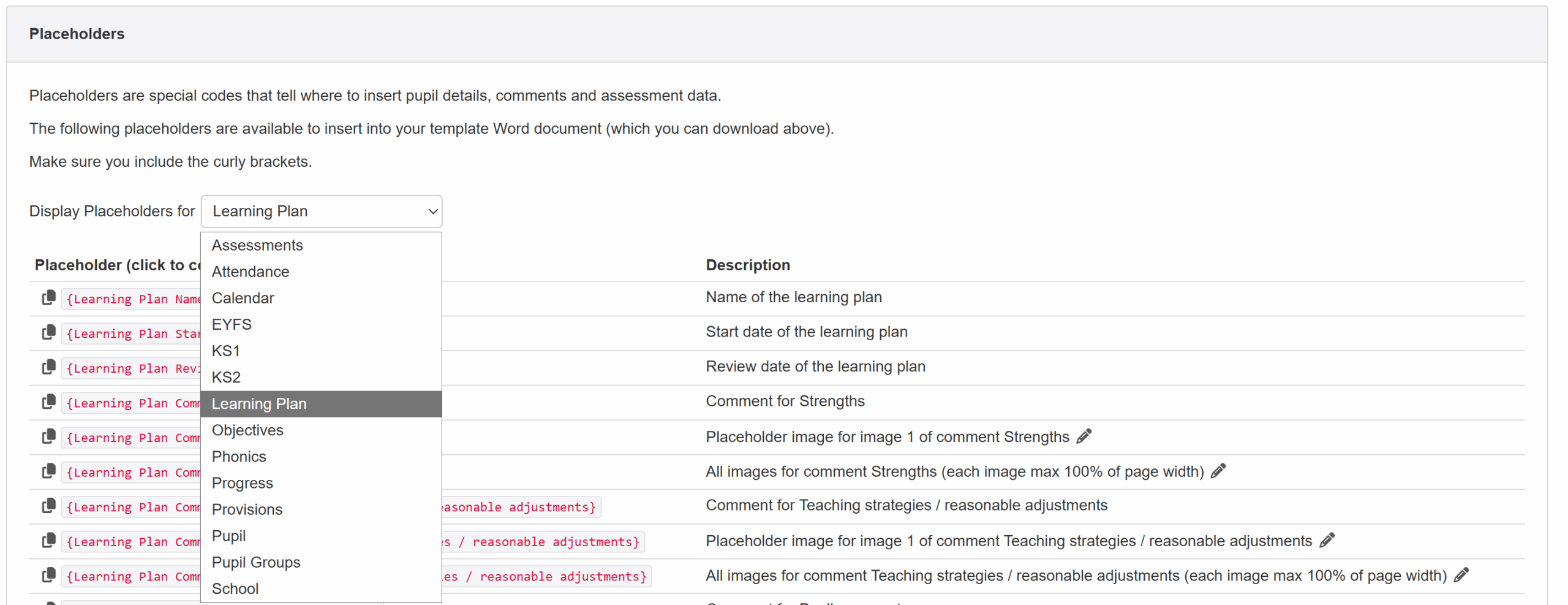
Task: Select Assessments from the dropdown list
Action: coord(257,245)
